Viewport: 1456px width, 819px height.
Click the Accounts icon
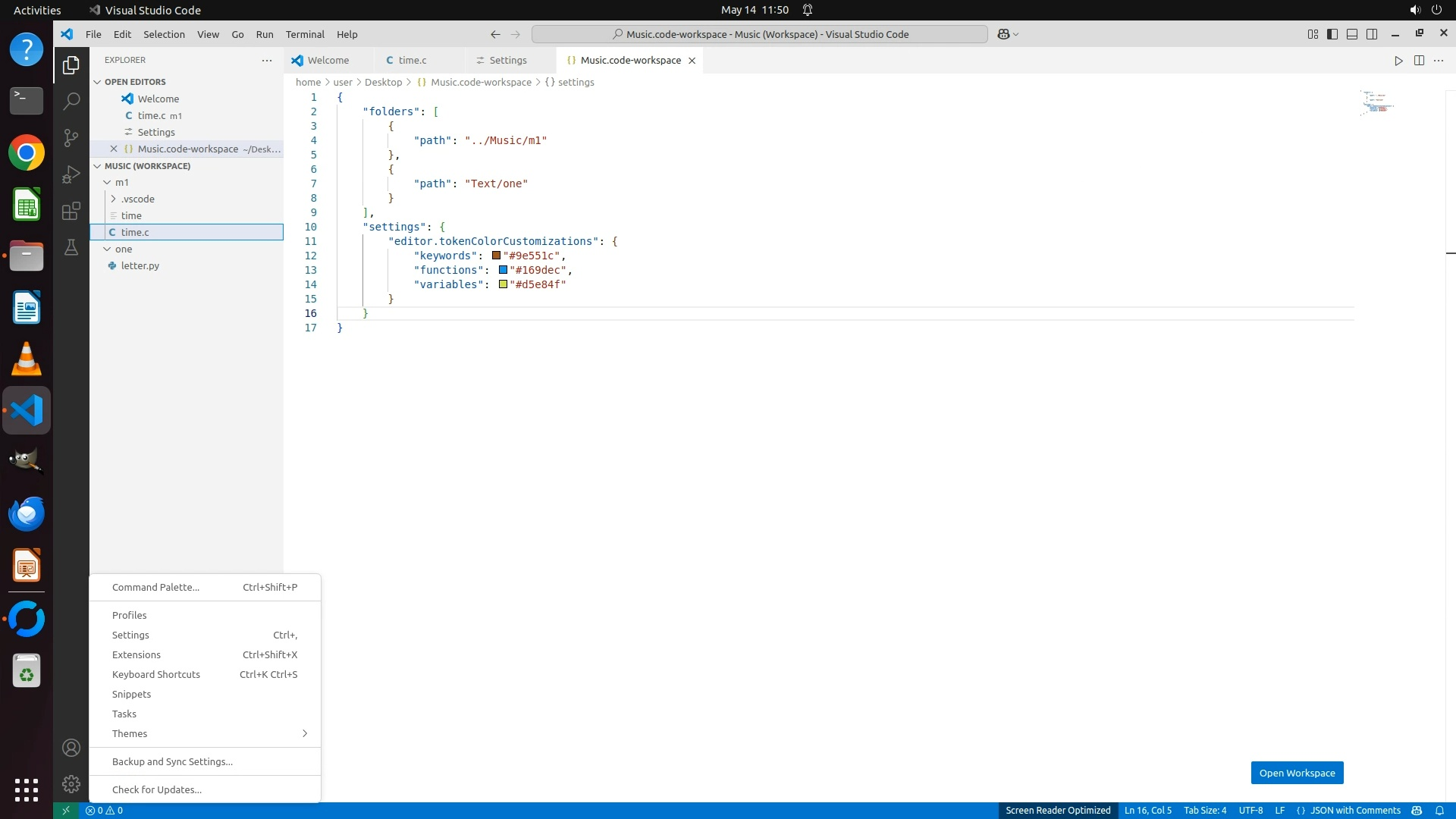(x=71, y=748)
